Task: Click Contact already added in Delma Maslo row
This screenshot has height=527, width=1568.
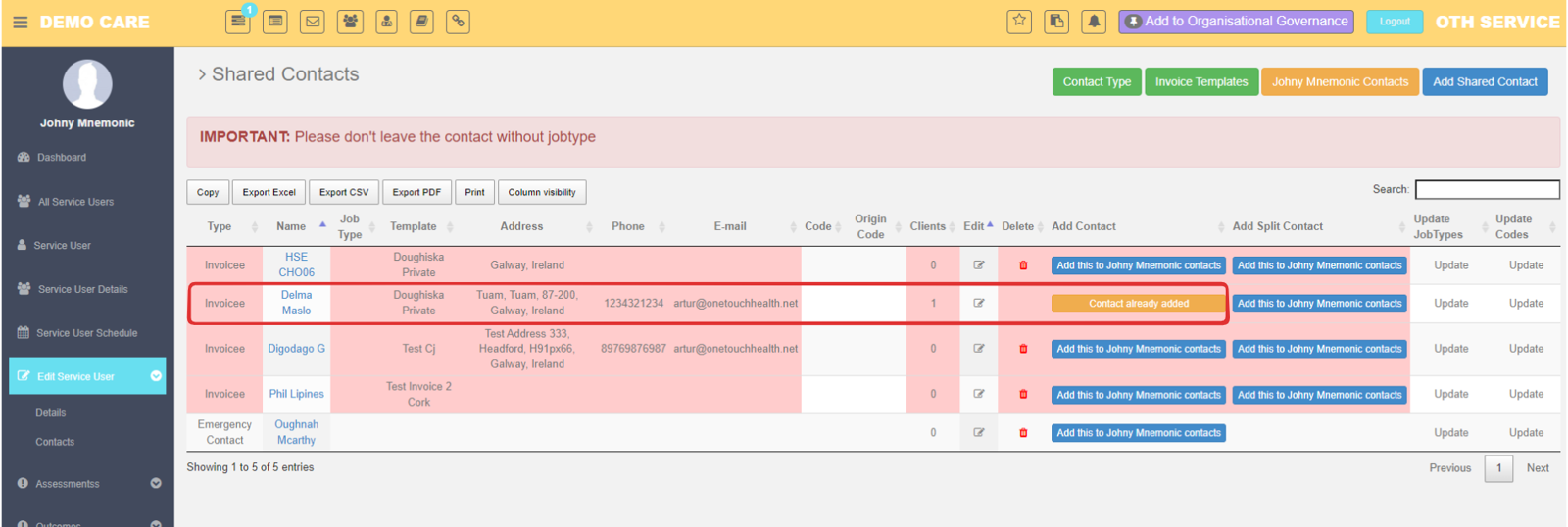Action: click(1139, 304)
